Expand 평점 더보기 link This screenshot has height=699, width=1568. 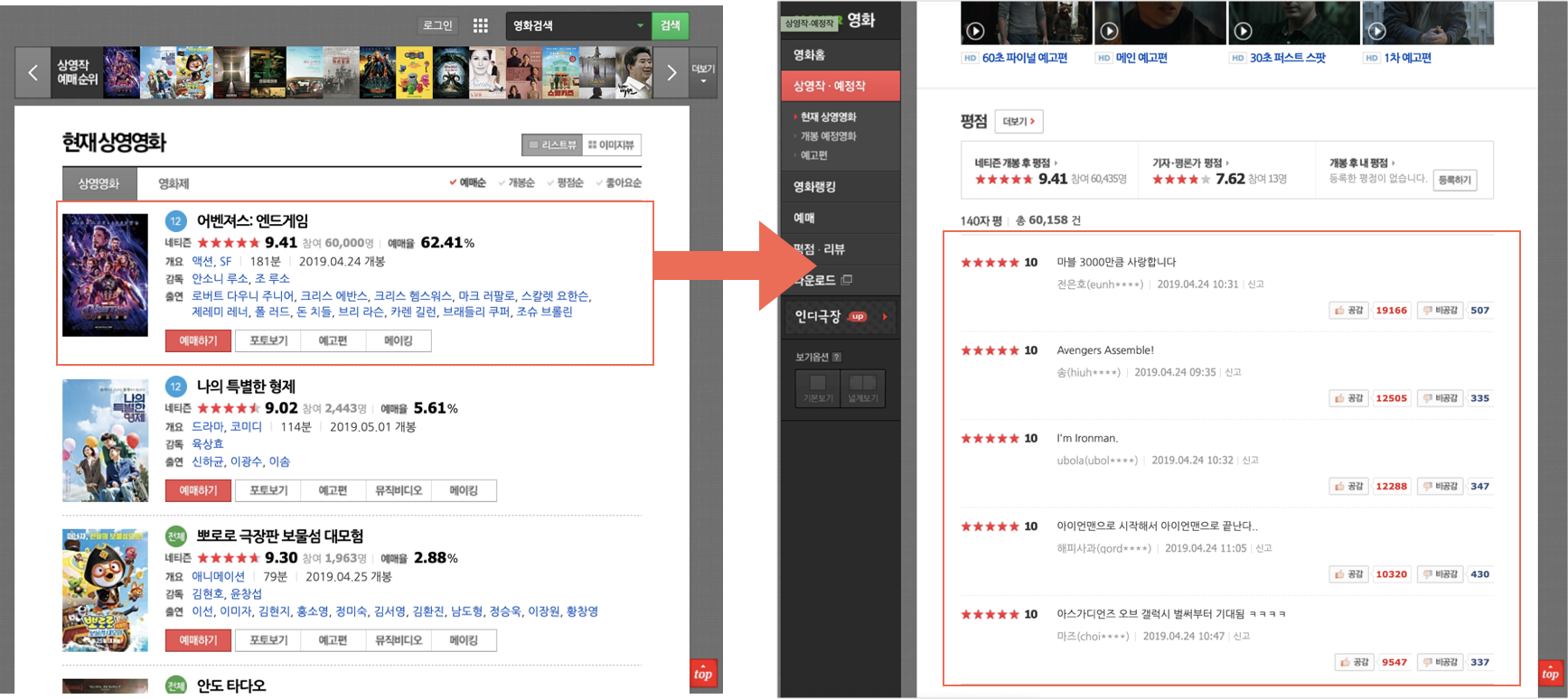click(x=1019, y=121)
